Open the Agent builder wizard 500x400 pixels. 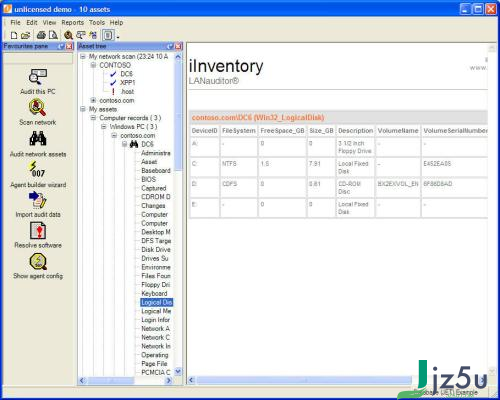tap(38, 169)
